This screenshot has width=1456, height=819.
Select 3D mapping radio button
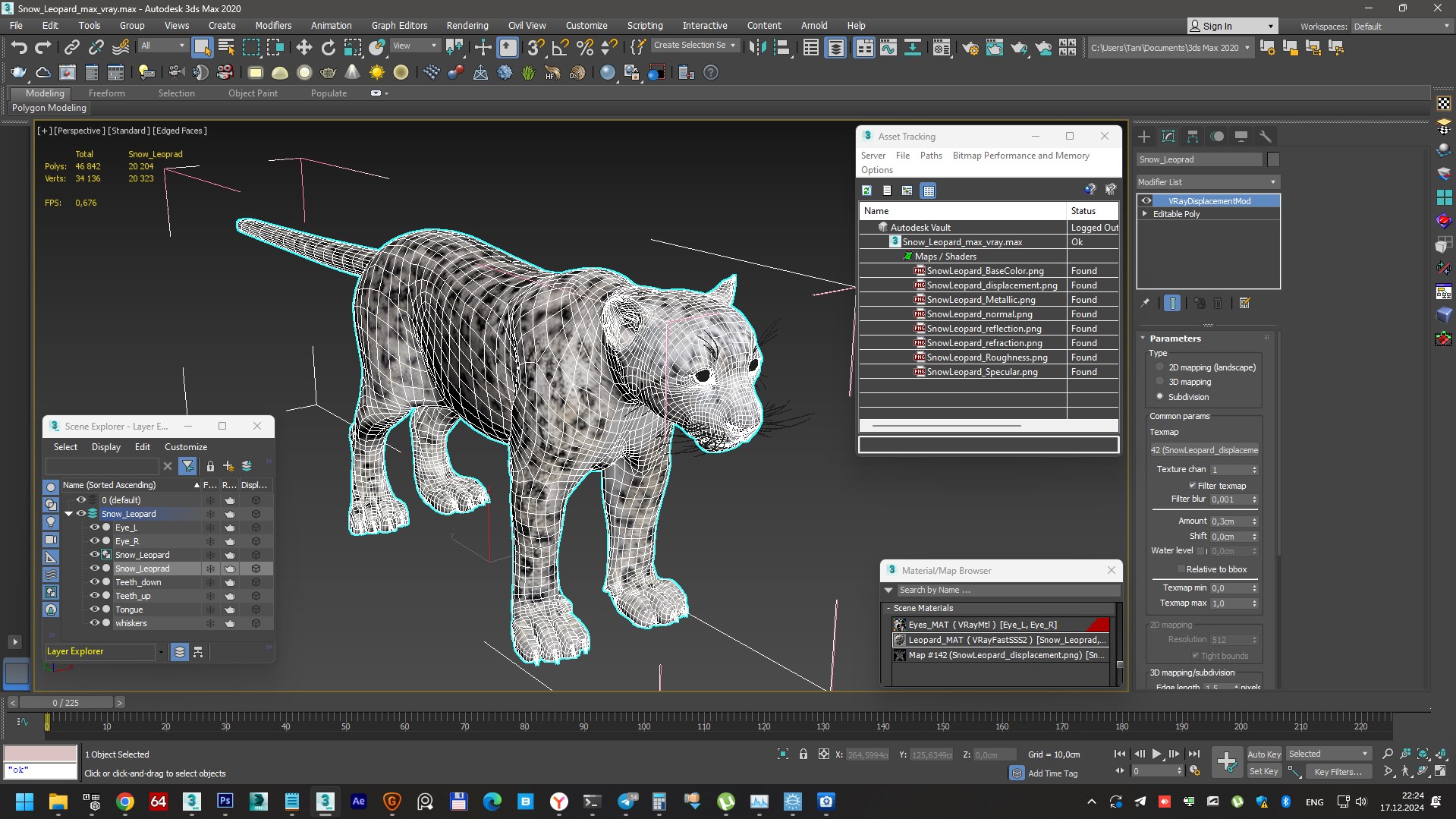[x=1159, y=382]
